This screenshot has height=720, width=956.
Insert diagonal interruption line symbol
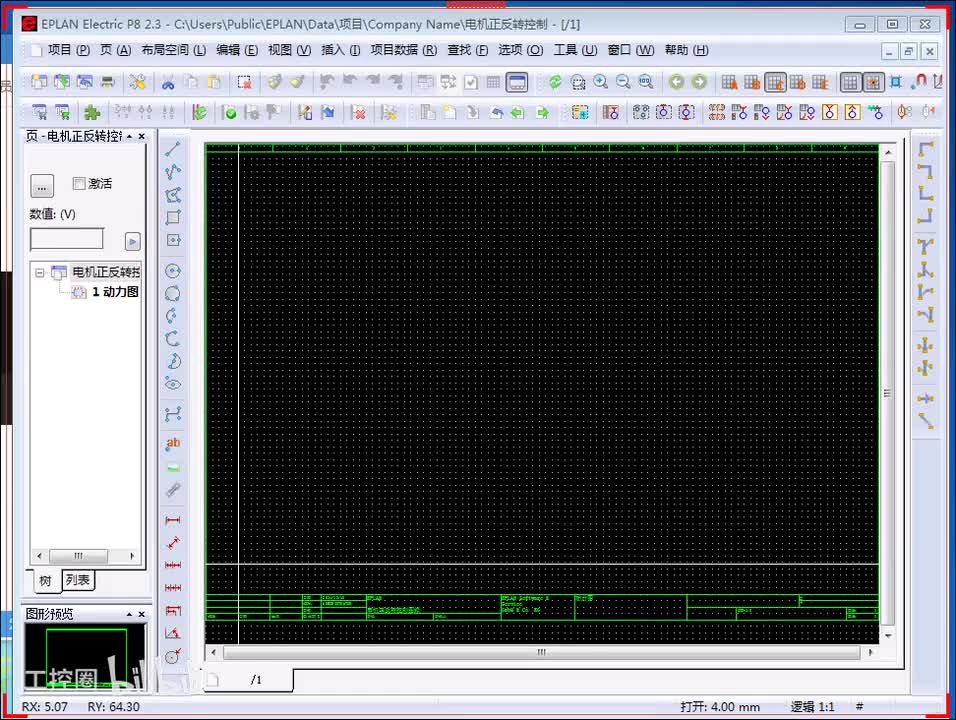(x=926, y=421)
